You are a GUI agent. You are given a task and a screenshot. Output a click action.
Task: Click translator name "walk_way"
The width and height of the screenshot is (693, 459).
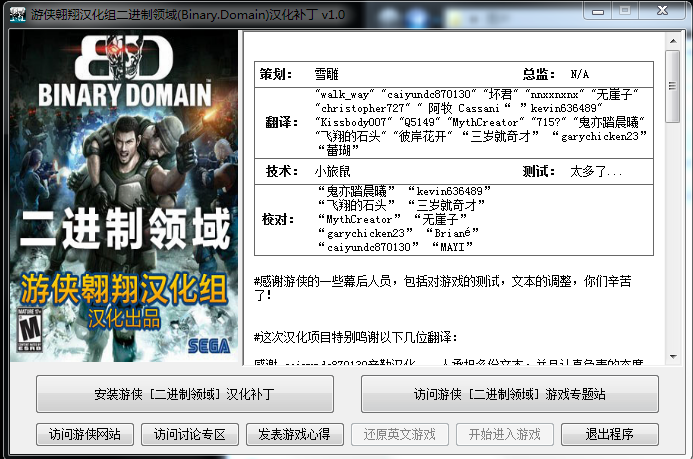pos(345,94)
